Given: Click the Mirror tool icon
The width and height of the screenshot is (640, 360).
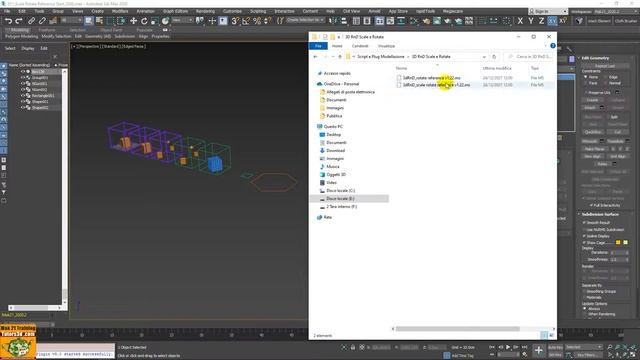Looking at the screenshot, I should pos(333,20).
